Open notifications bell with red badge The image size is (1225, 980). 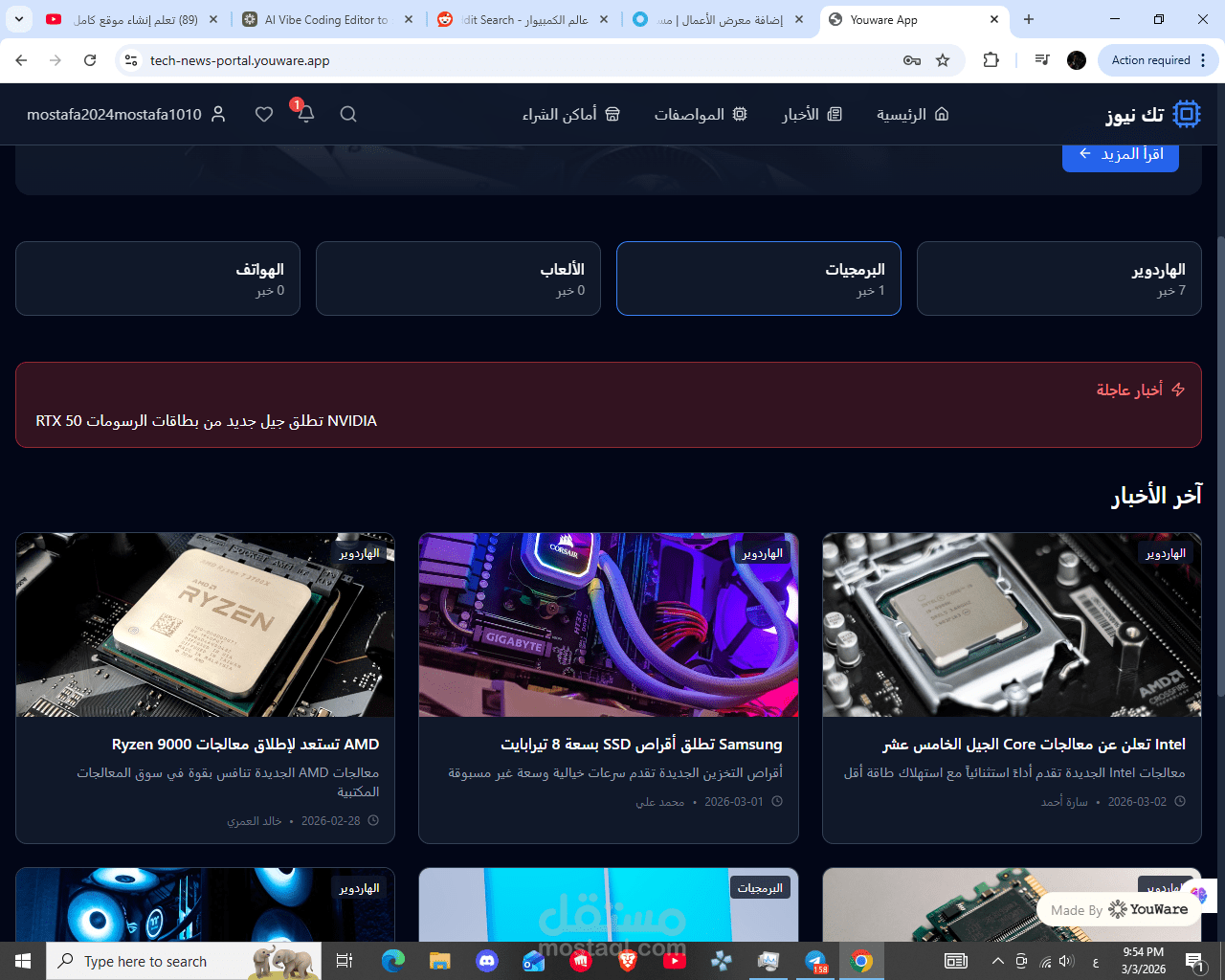(x=305, y=113)
